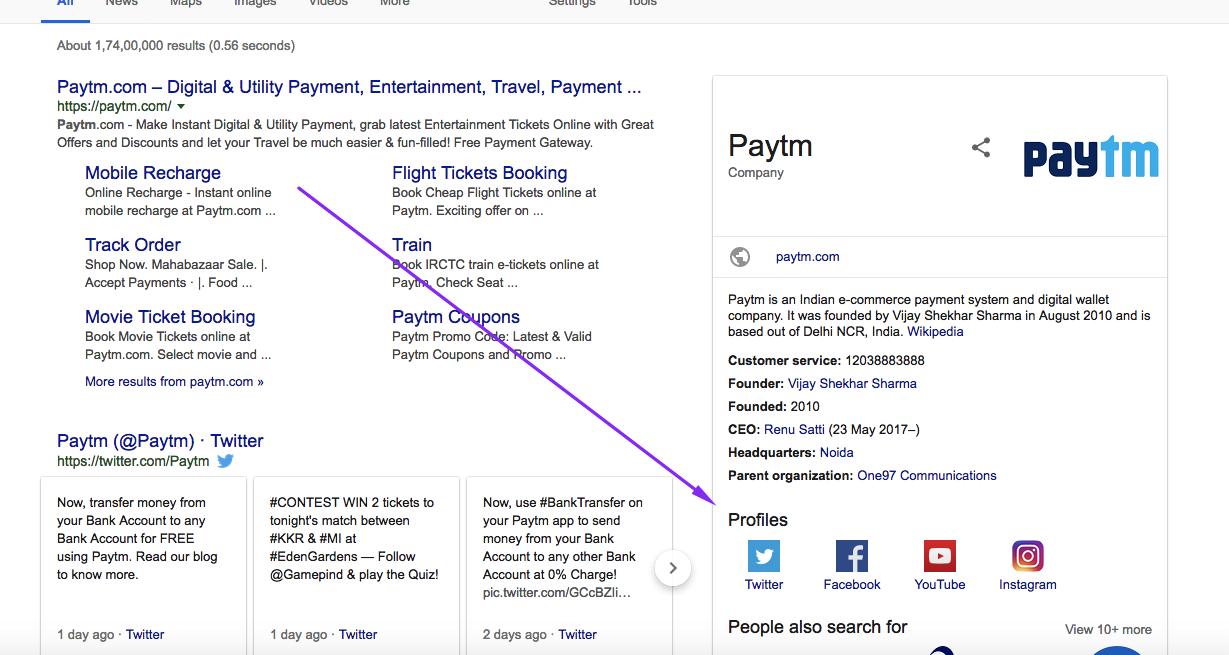Open the #BankTransfer 0% Charge tweet card
Image resolution: width=1229 pixels, height=655 pixels.
pyautogui.click(x=569, y=565)
